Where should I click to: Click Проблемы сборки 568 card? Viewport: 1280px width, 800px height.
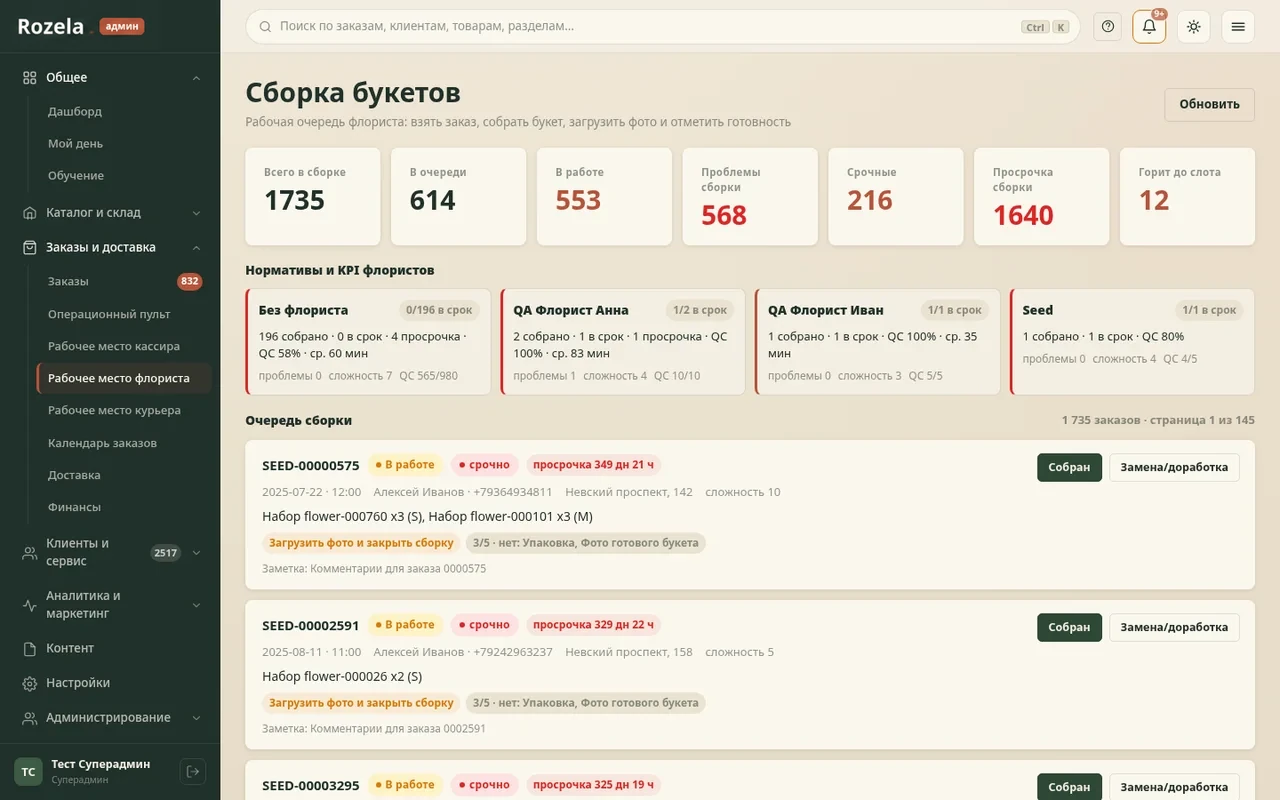(750, 196)
